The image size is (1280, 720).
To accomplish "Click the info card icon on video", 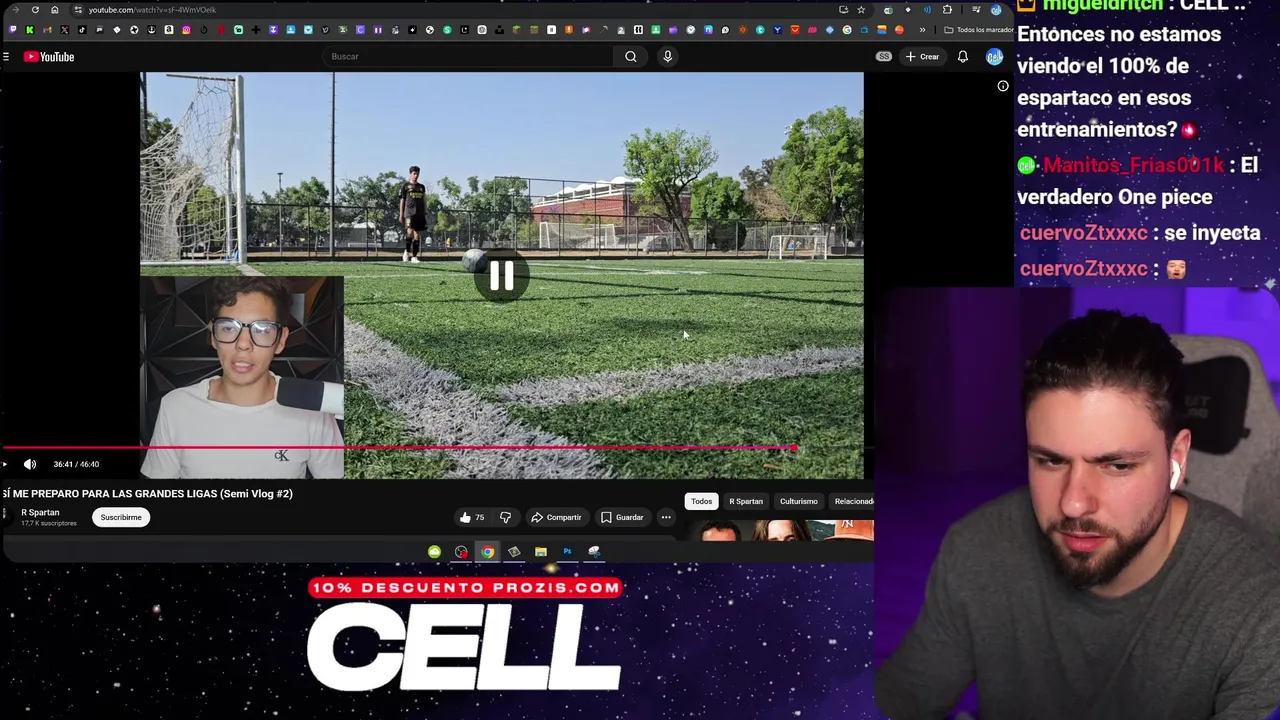I will pos(1003,86).
